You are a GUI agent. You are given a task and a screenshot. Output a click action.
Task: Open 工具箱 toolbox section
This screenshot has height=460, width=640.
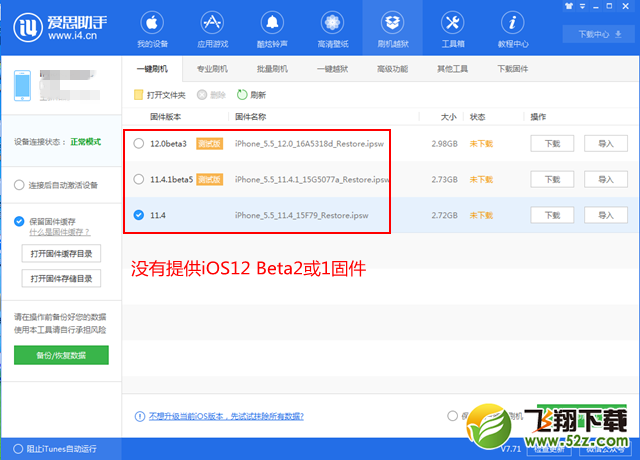click(x=453, y=29)
